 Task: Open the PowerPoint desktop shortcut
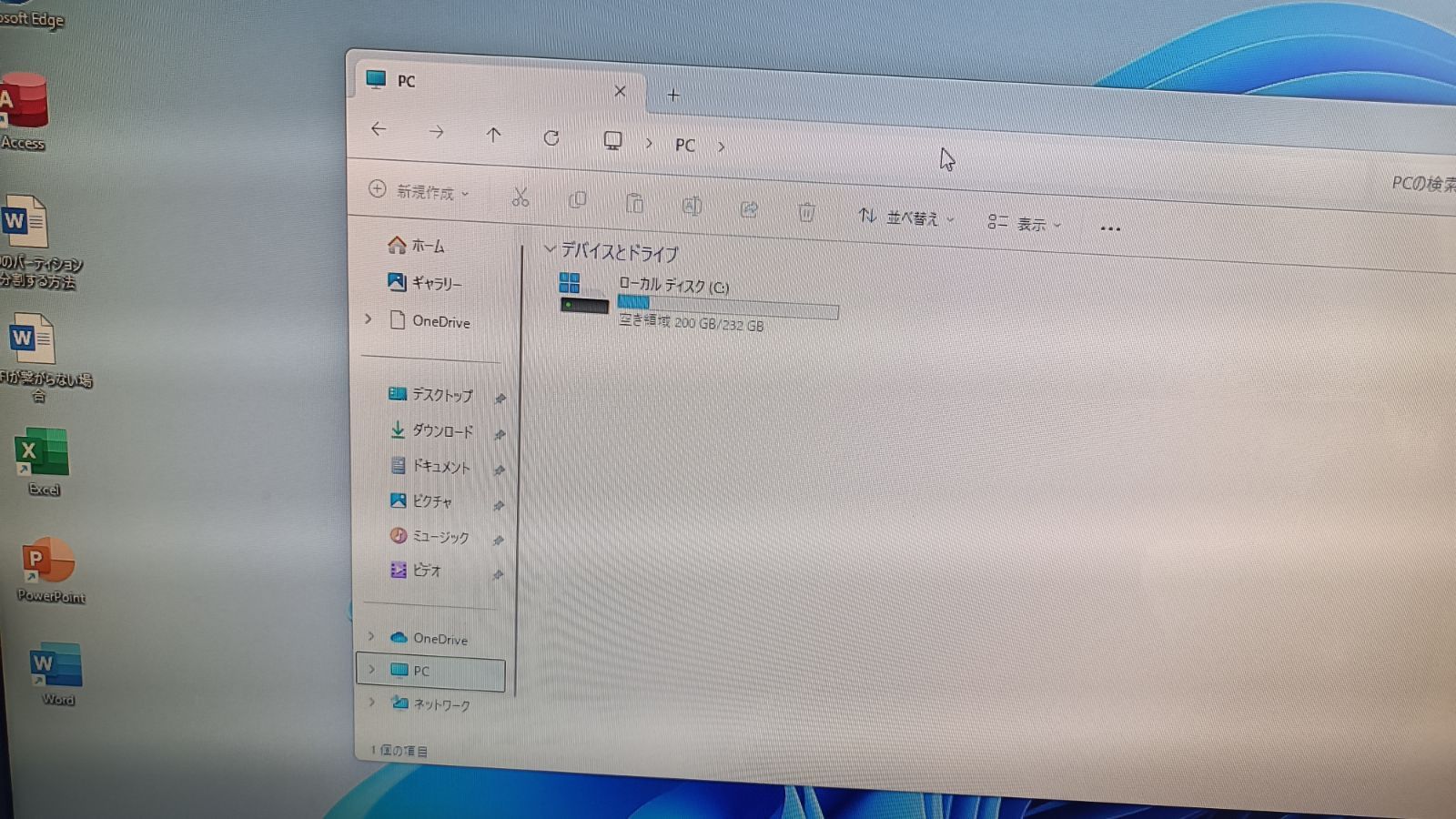[x=49, y=571]
